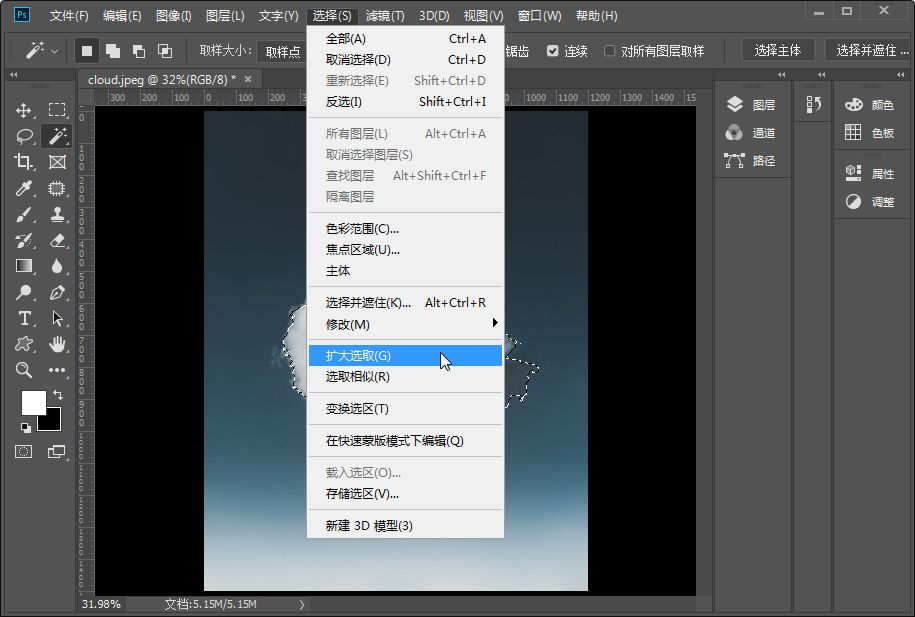The image size is (915, 617).
Task: Select the Lasso tool
Action: point(24,136)
